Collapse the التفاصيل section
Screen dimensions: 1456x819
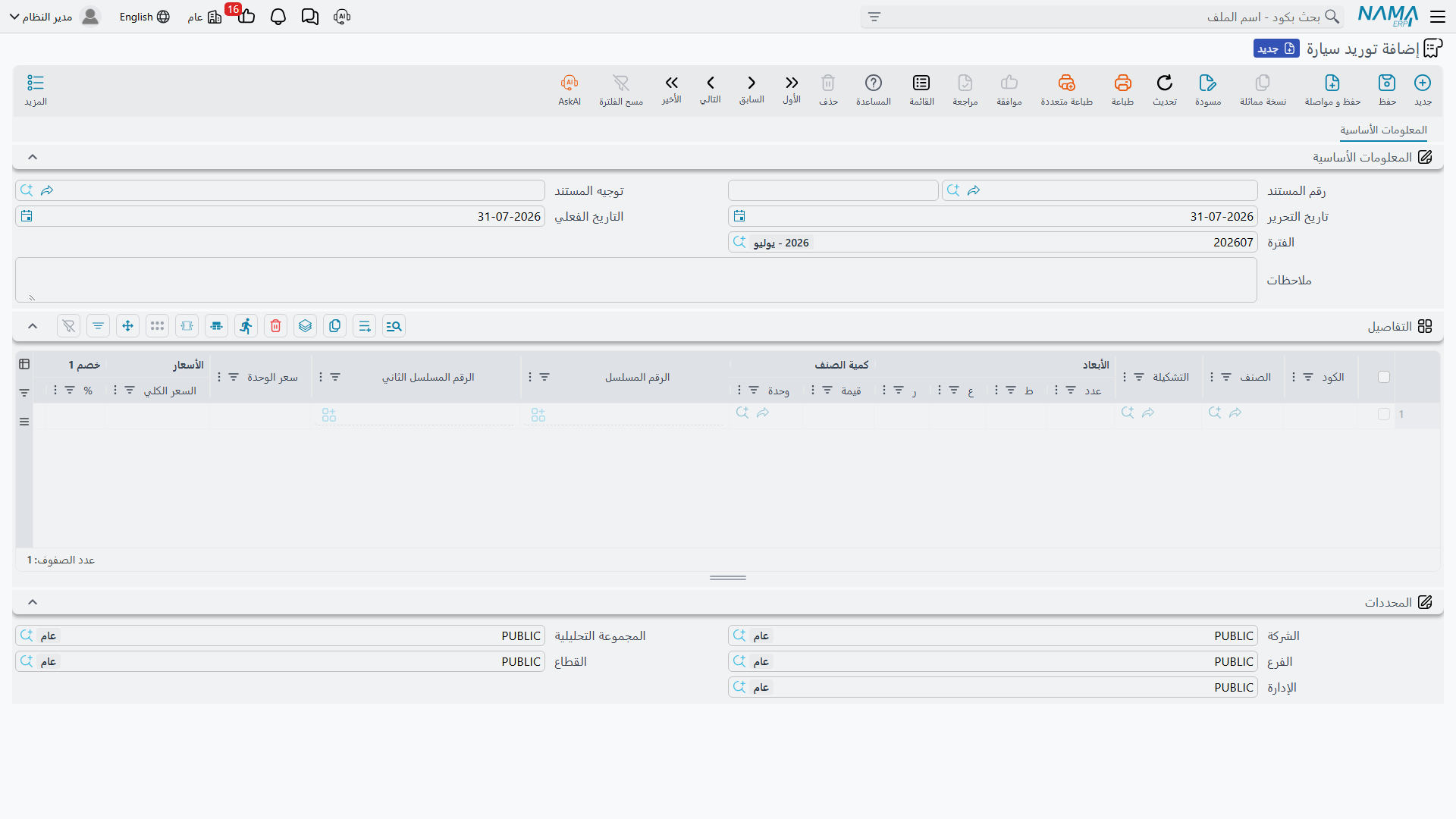[33, 326]
